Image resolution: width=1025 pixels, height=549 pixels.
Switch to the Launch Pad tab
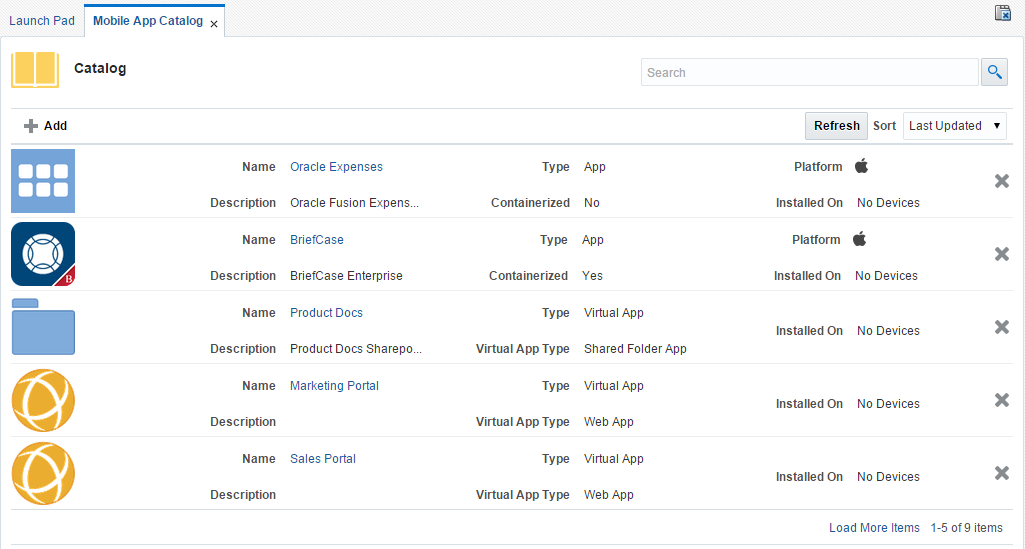(x=42, y=20)
